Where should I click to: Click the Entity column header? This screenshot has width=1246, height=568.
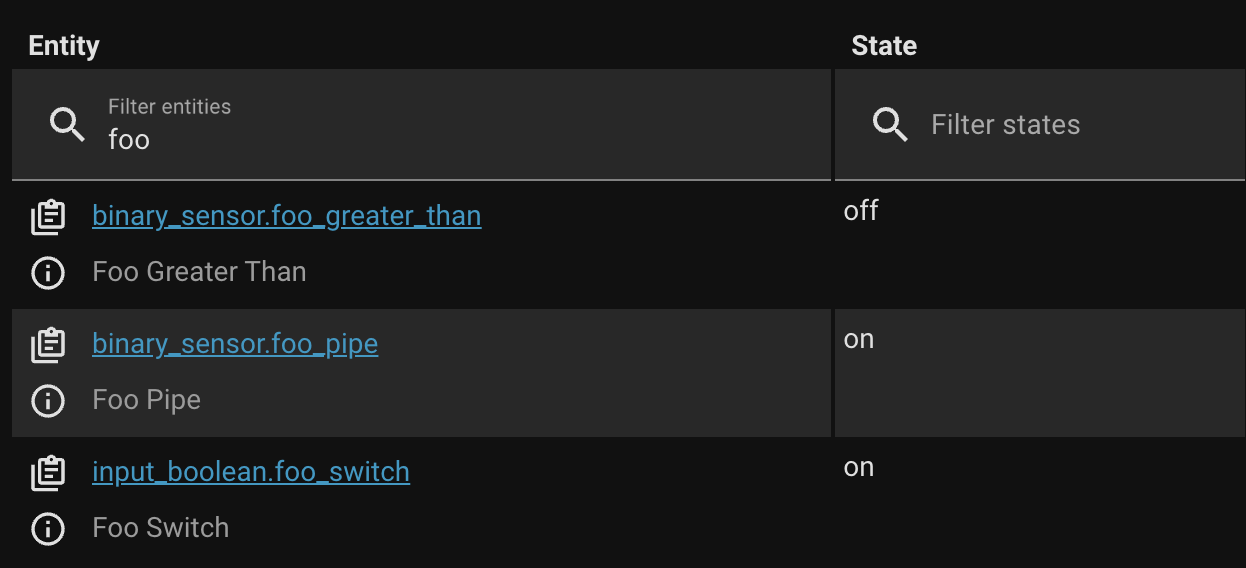click(64, 45)
